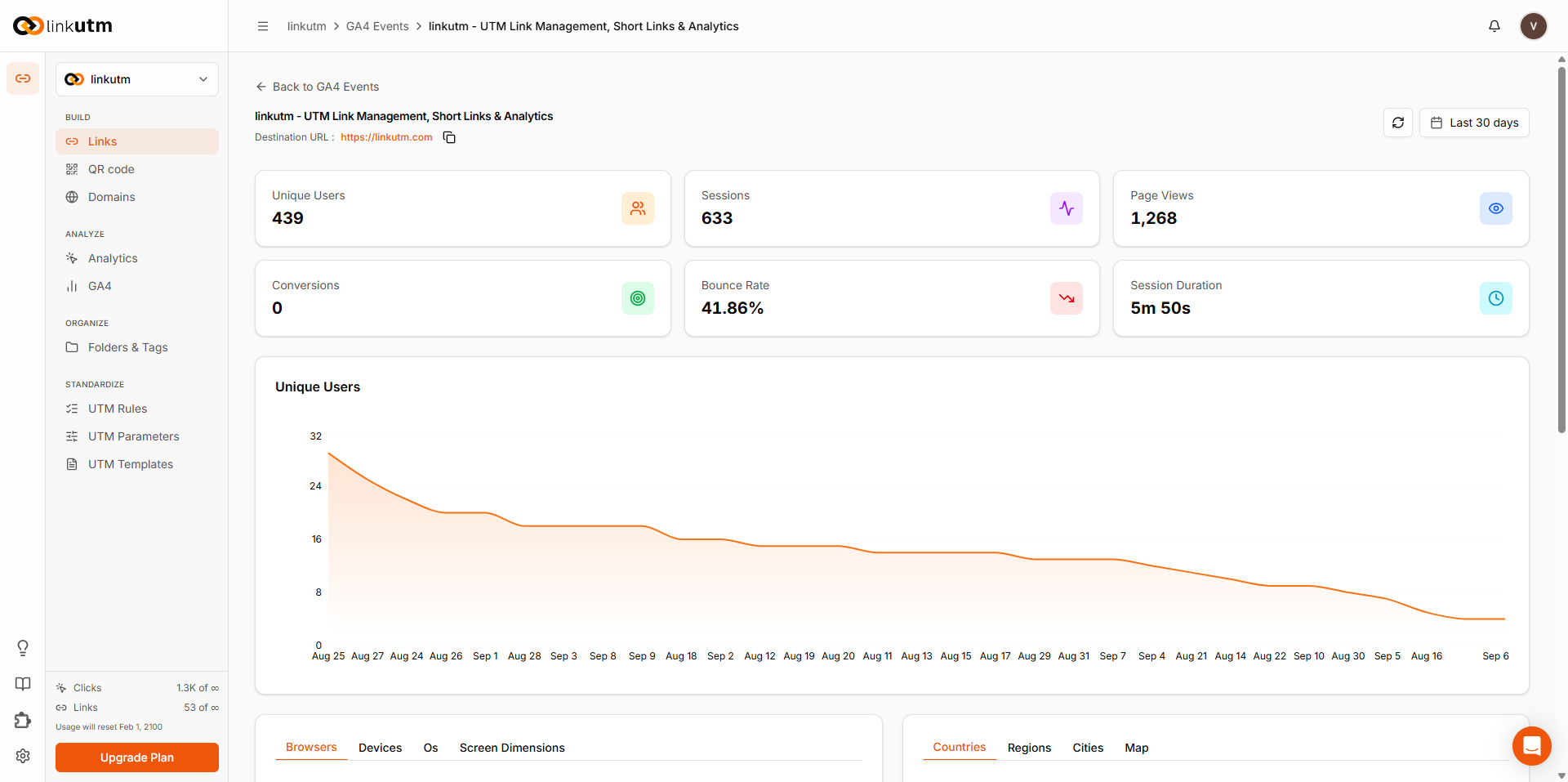Expand the linkutm workspace dropdown

[137, 79]
